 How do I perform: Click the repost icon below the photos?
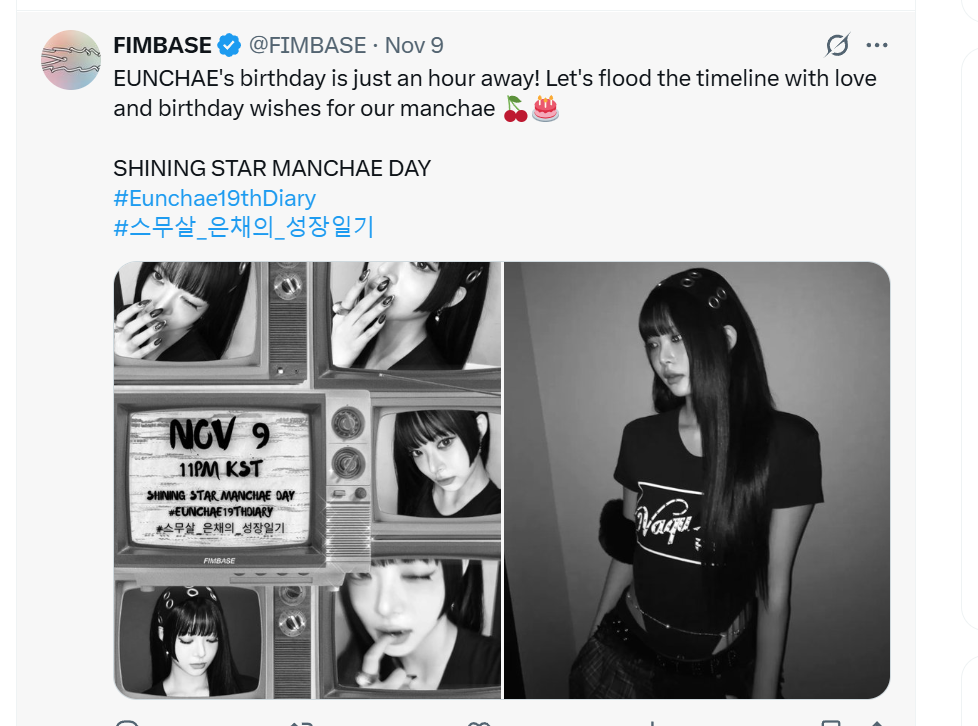[302, 724]
